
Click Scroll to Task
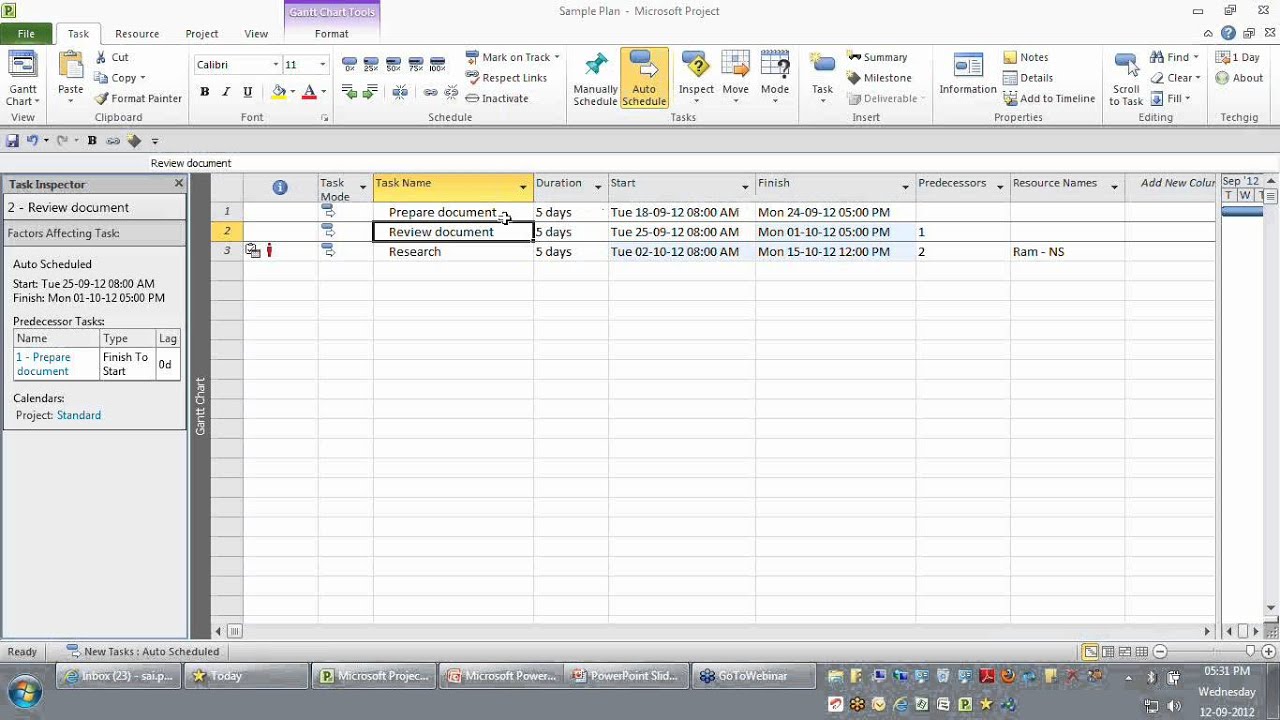(x=1126, y=78)
